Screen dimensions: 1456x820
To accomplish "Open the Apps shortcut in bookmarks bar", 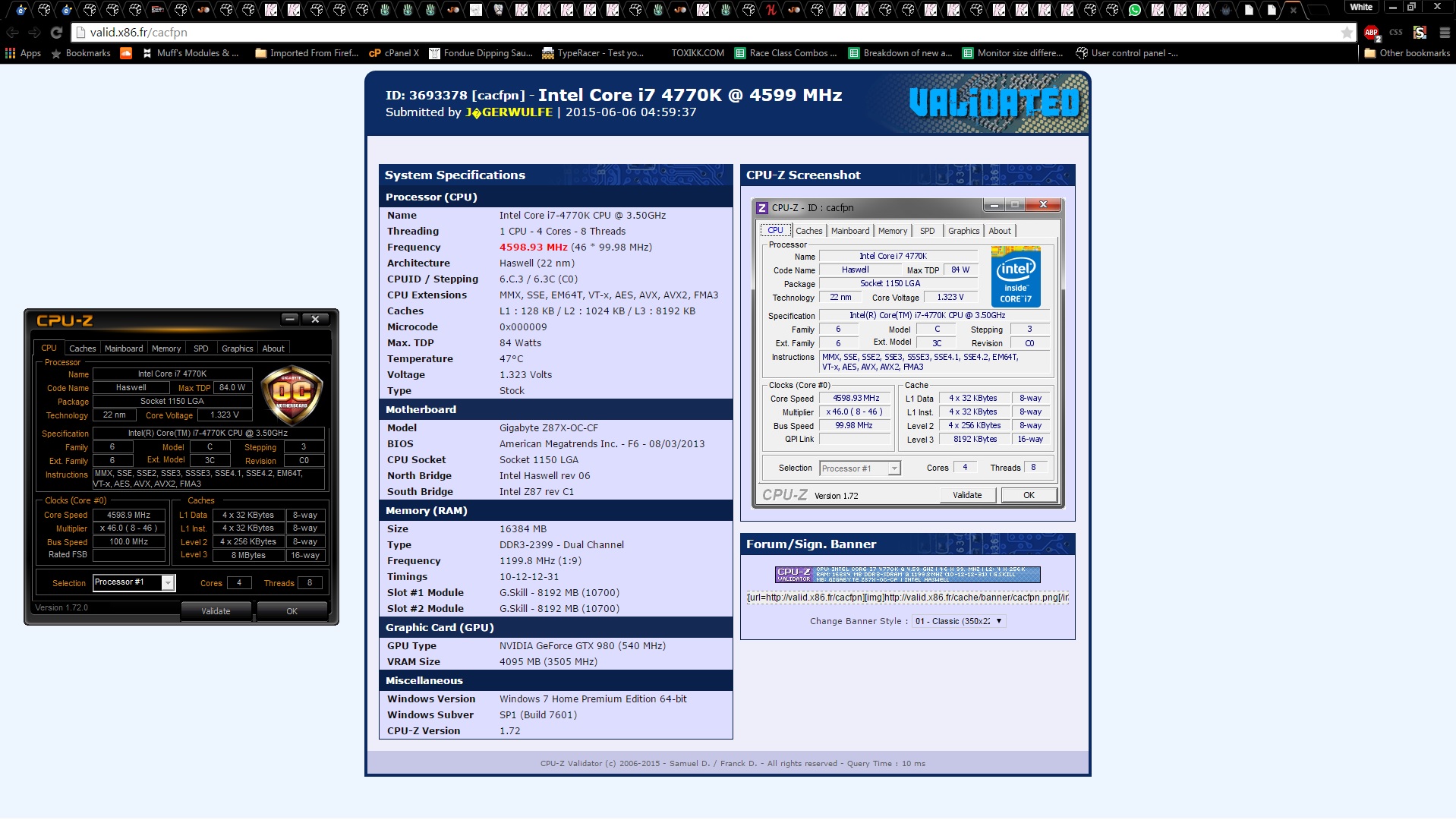I will coord(24,53).
